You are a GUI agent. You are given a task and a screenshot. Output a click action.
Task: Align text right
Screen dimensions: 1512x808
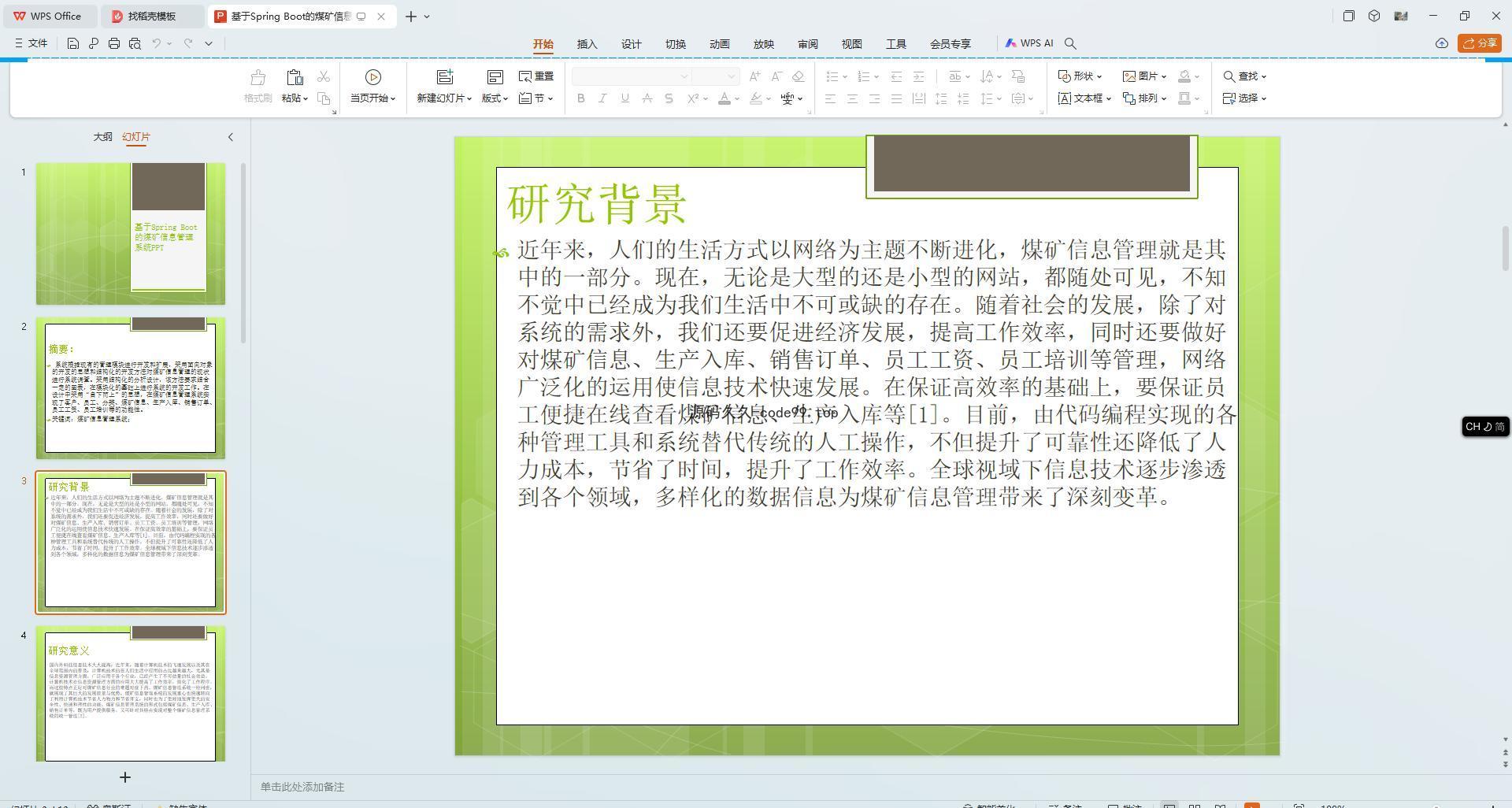tap(874, 98)
